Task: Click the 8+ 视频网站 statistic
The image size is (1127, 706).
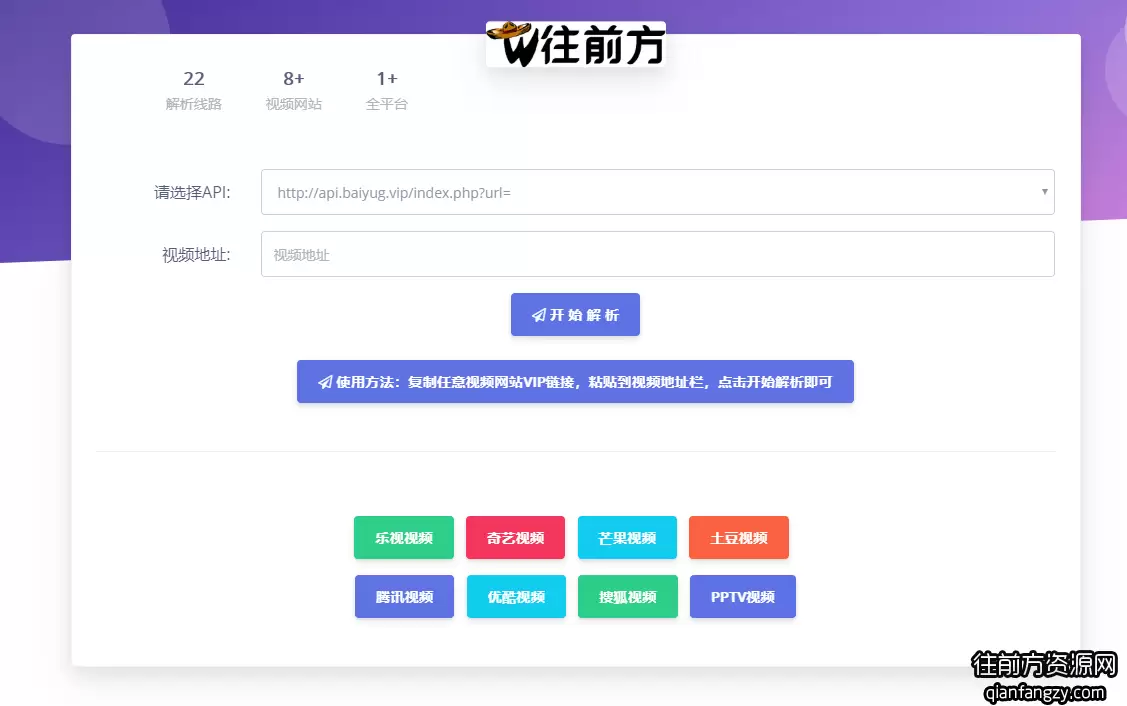Action: [x=293, y=90]
